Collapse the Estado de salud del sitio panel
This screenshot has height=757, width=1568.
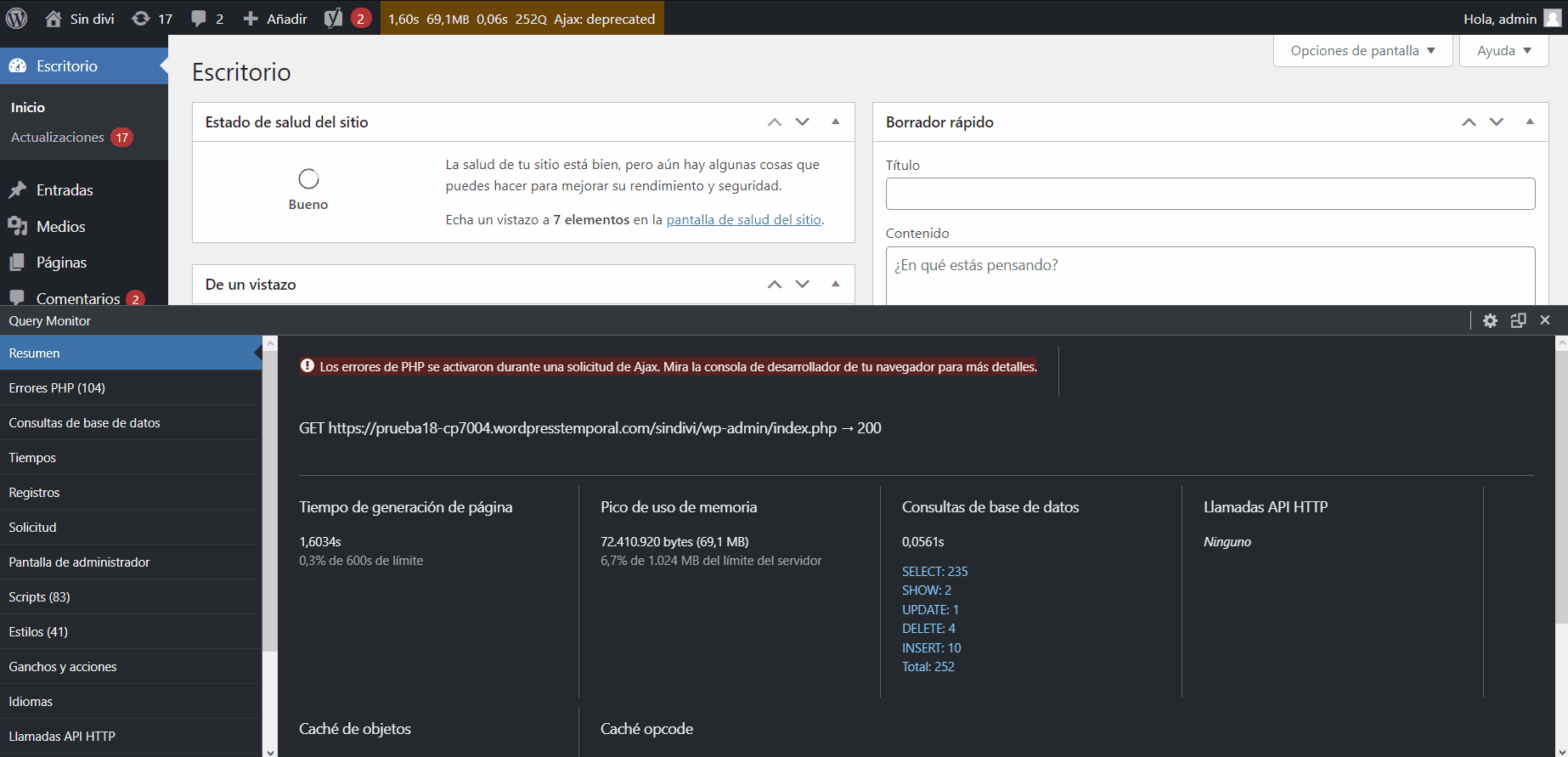(x=836, y=122)
